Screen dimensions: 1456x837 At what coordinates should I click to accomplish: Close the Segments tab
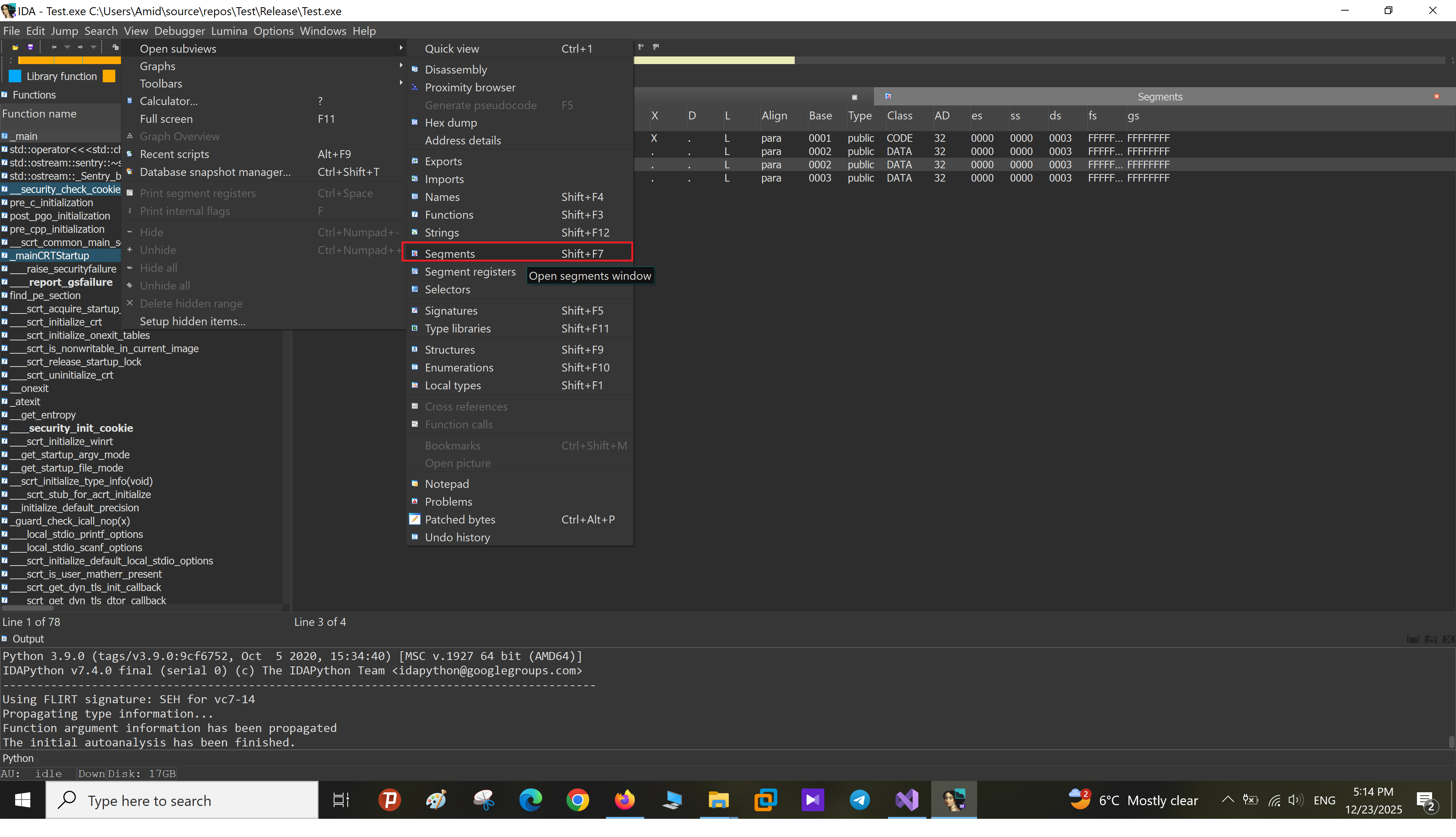1436,97
